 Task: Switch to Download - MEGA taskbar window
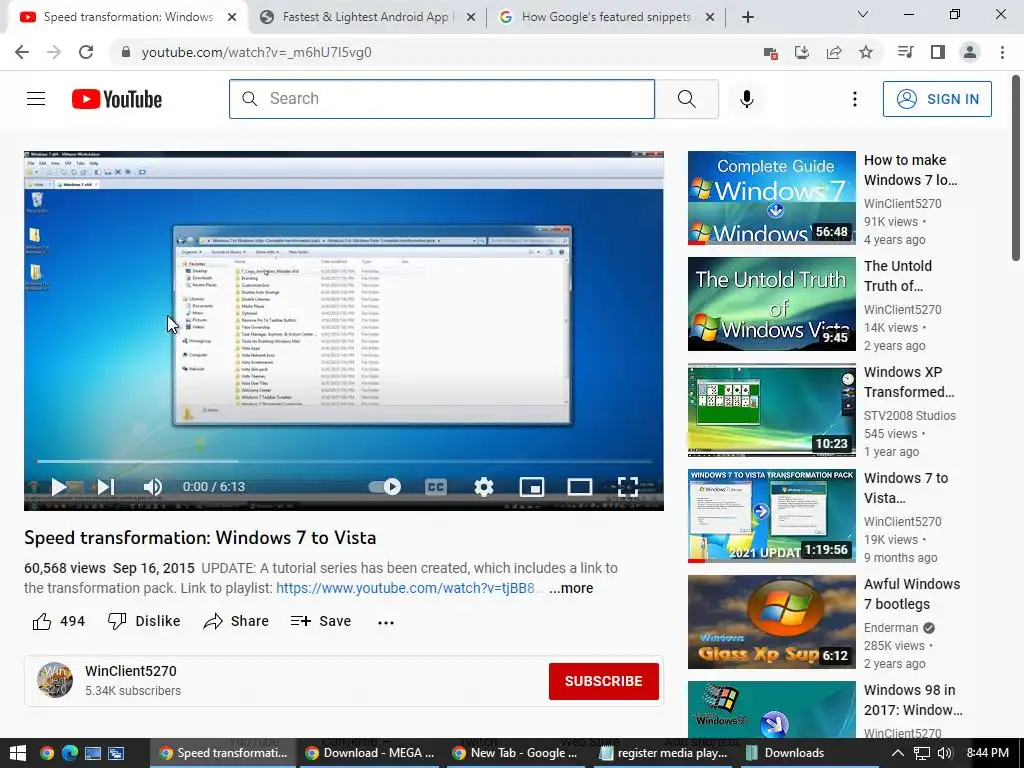370,753
